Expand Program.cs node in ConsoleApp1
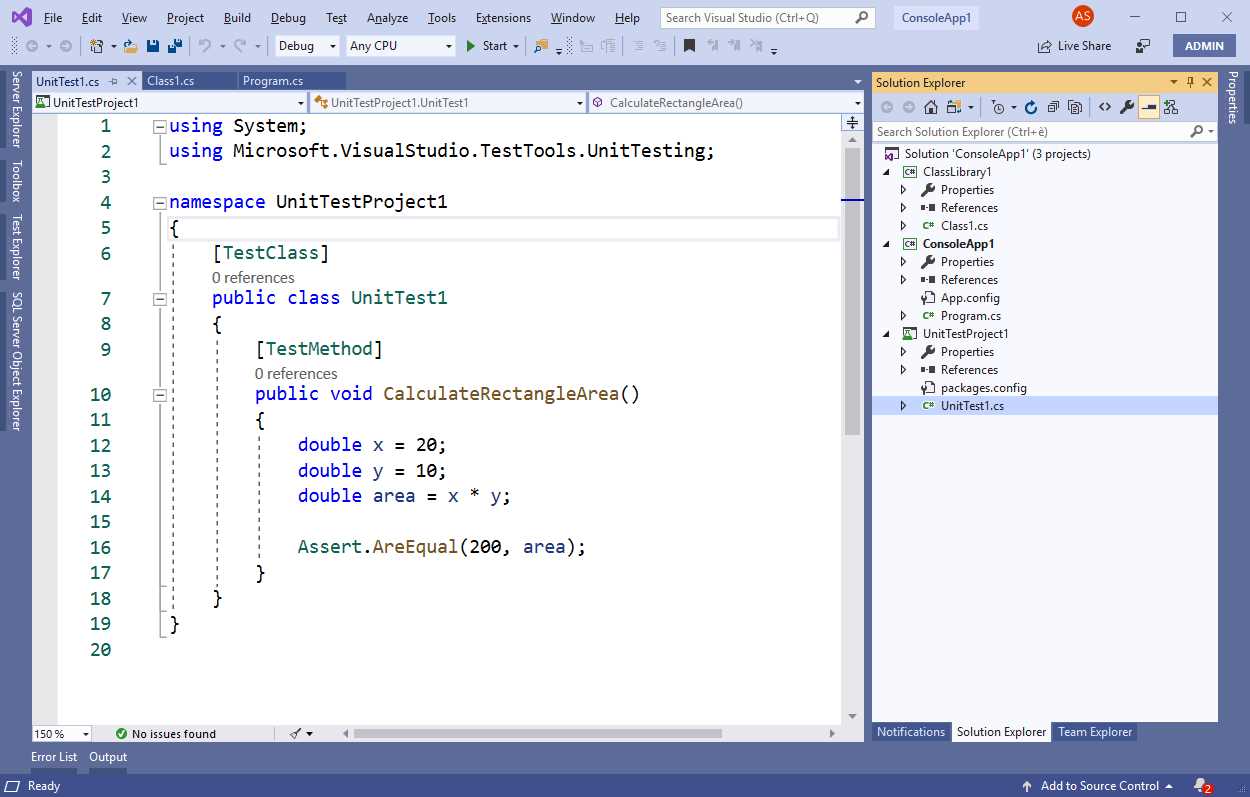Viewport: 1250px width, 797px height. [904, 316]
